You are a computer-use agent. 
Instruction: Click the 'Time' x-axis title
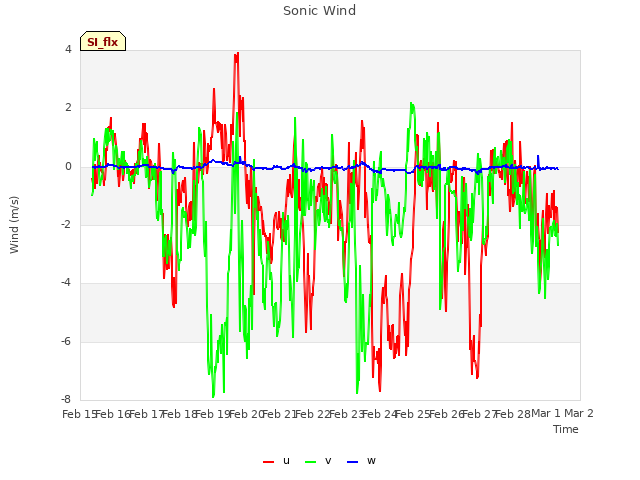click(x=566, y=429)
